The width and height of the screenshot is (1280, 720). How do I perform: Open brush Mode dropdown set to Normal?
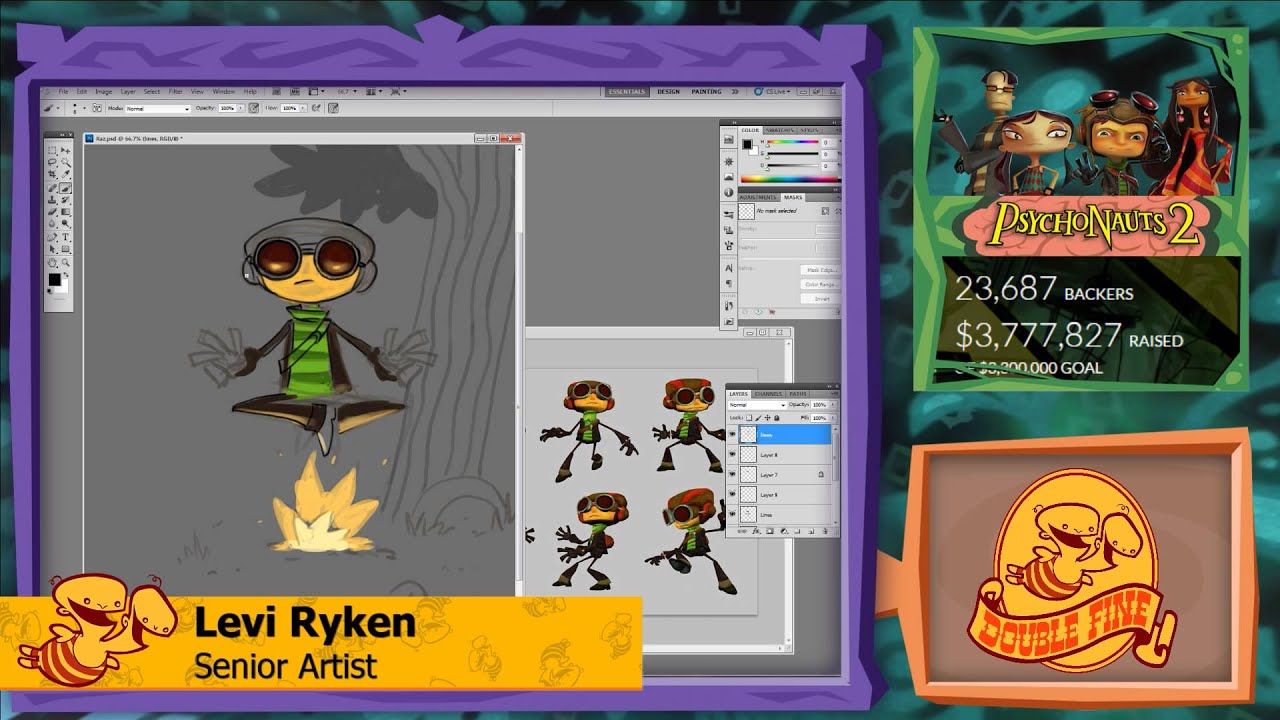(x=158, y=108)
